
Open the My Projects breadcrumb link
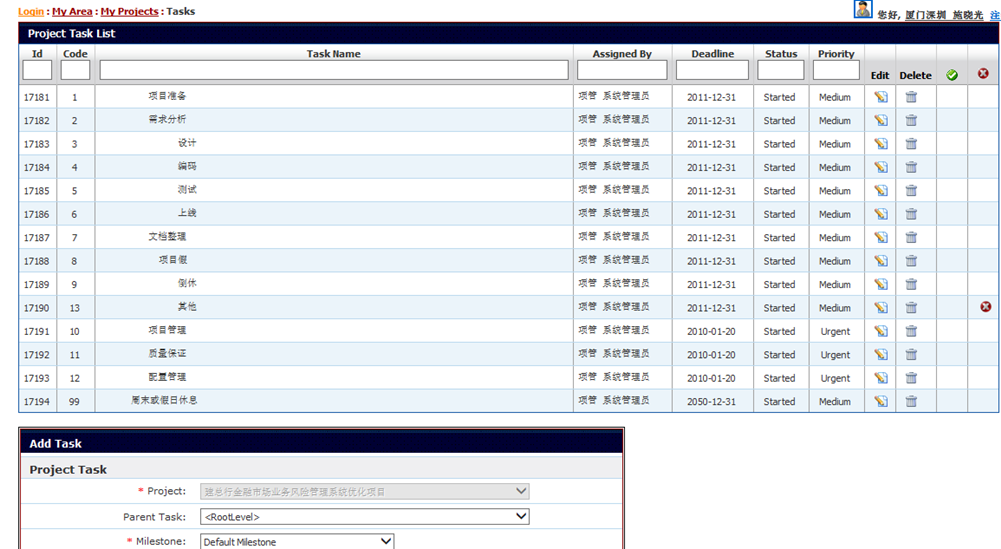pyautogui.click(x=129, y=12)
